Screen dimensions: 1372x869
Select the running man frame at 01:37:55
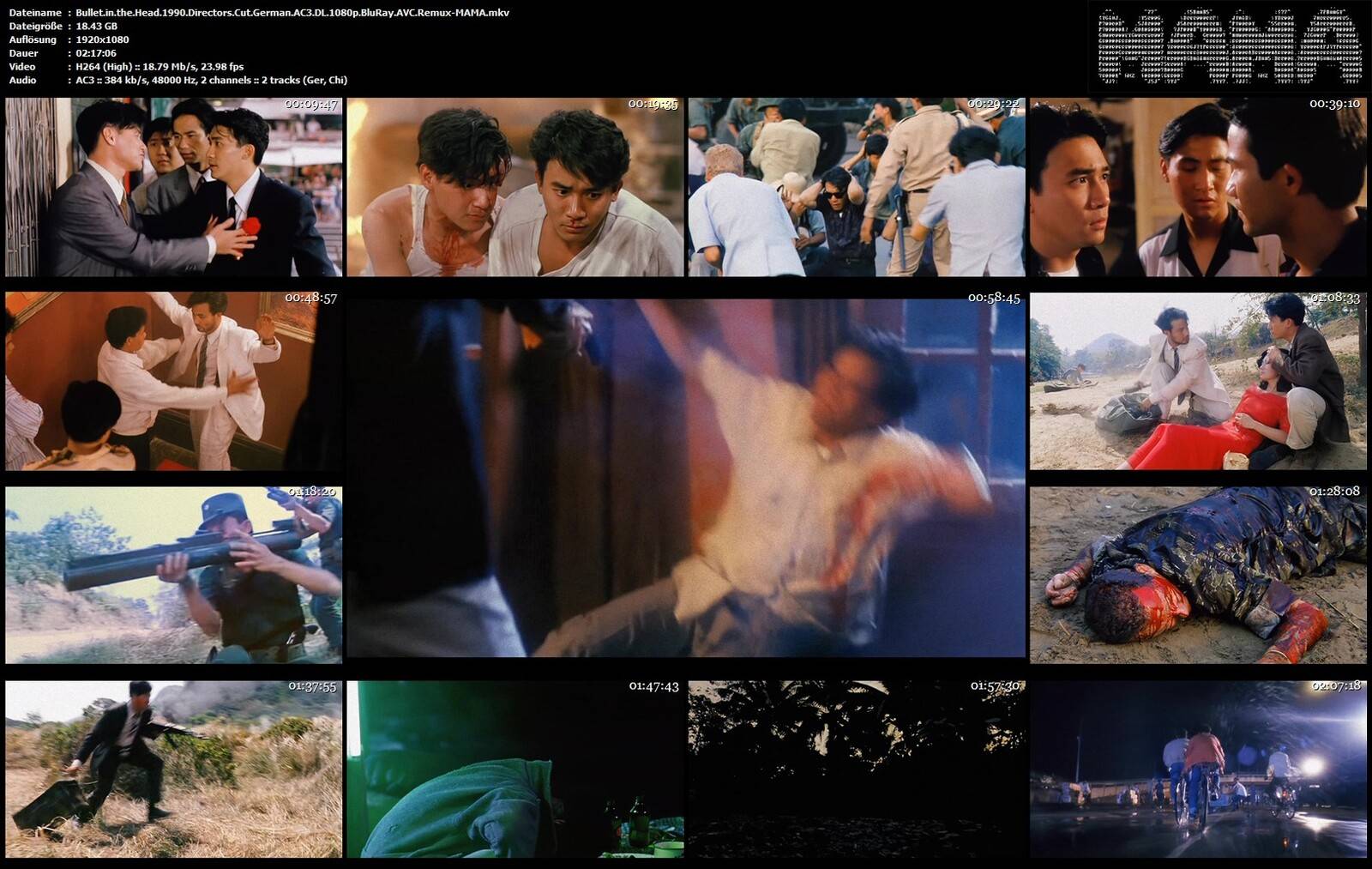pyautogui.click(x=174, y=769)
